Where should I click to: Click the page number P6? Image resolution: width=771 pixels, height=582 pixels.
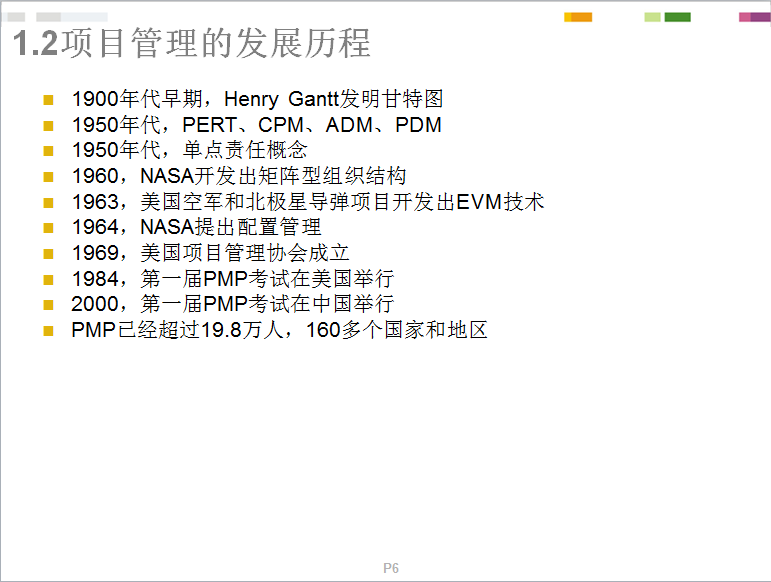(x=391, y=568)
